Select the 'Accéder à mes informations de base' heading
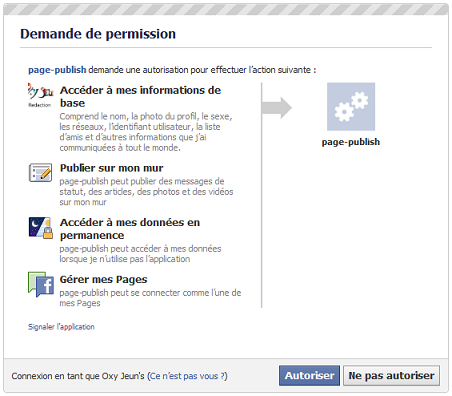Screen dimensions: 452x396 140,96
